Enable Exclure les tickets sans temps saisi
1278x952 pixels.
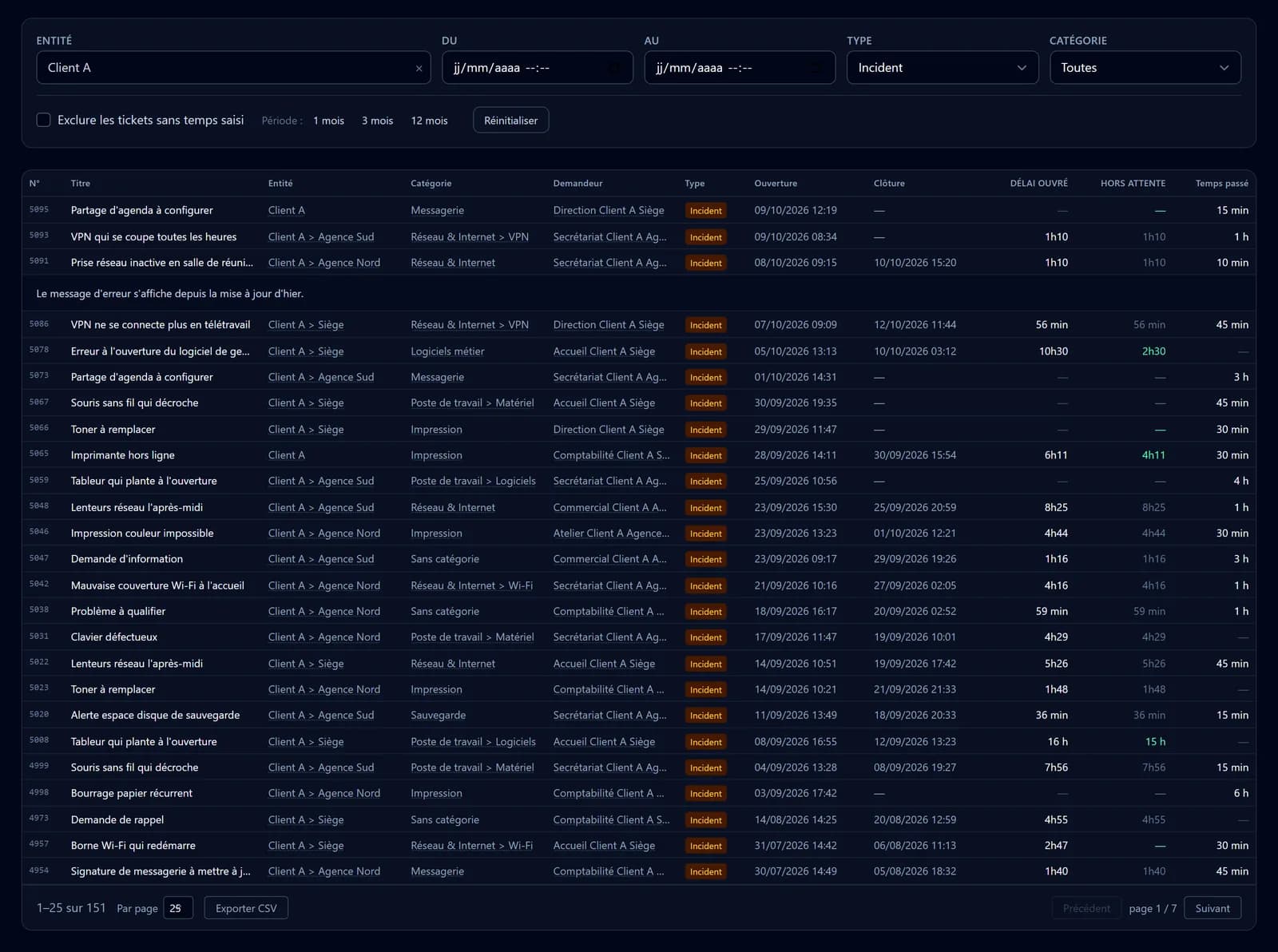44,120
